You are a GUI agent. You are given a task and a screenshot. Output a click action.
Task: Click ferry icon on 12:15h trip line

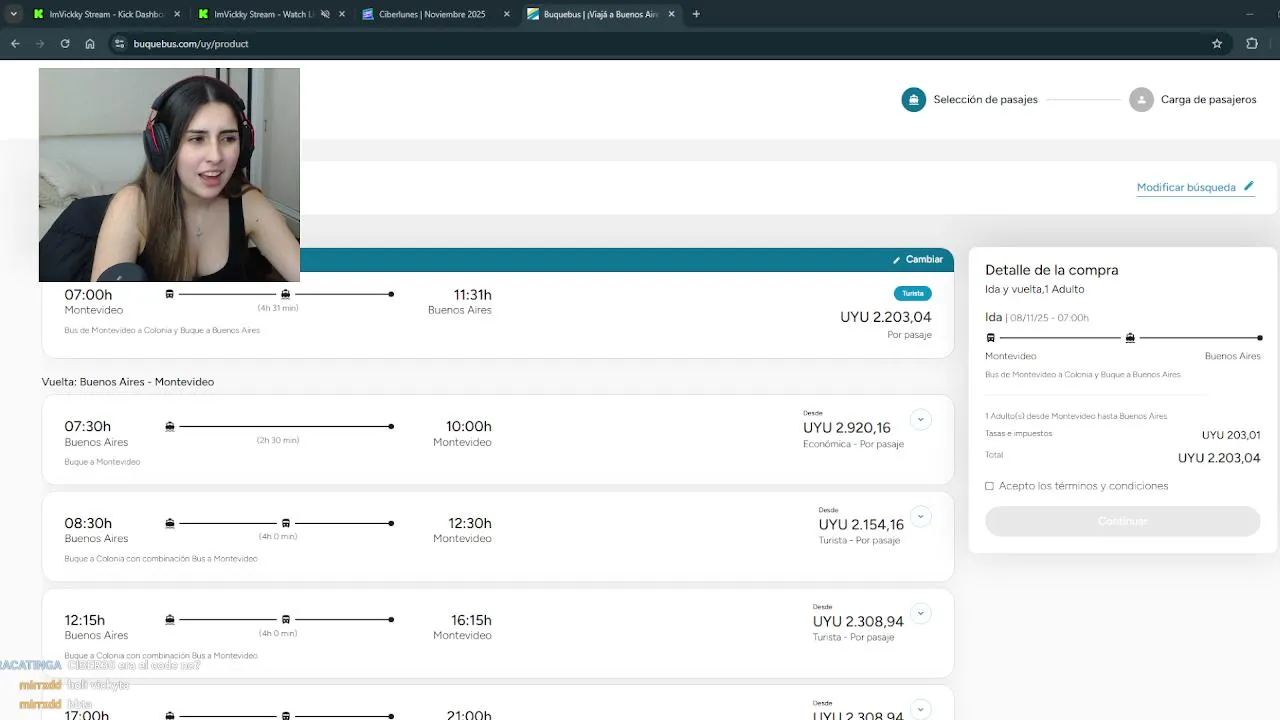(170, 620)
